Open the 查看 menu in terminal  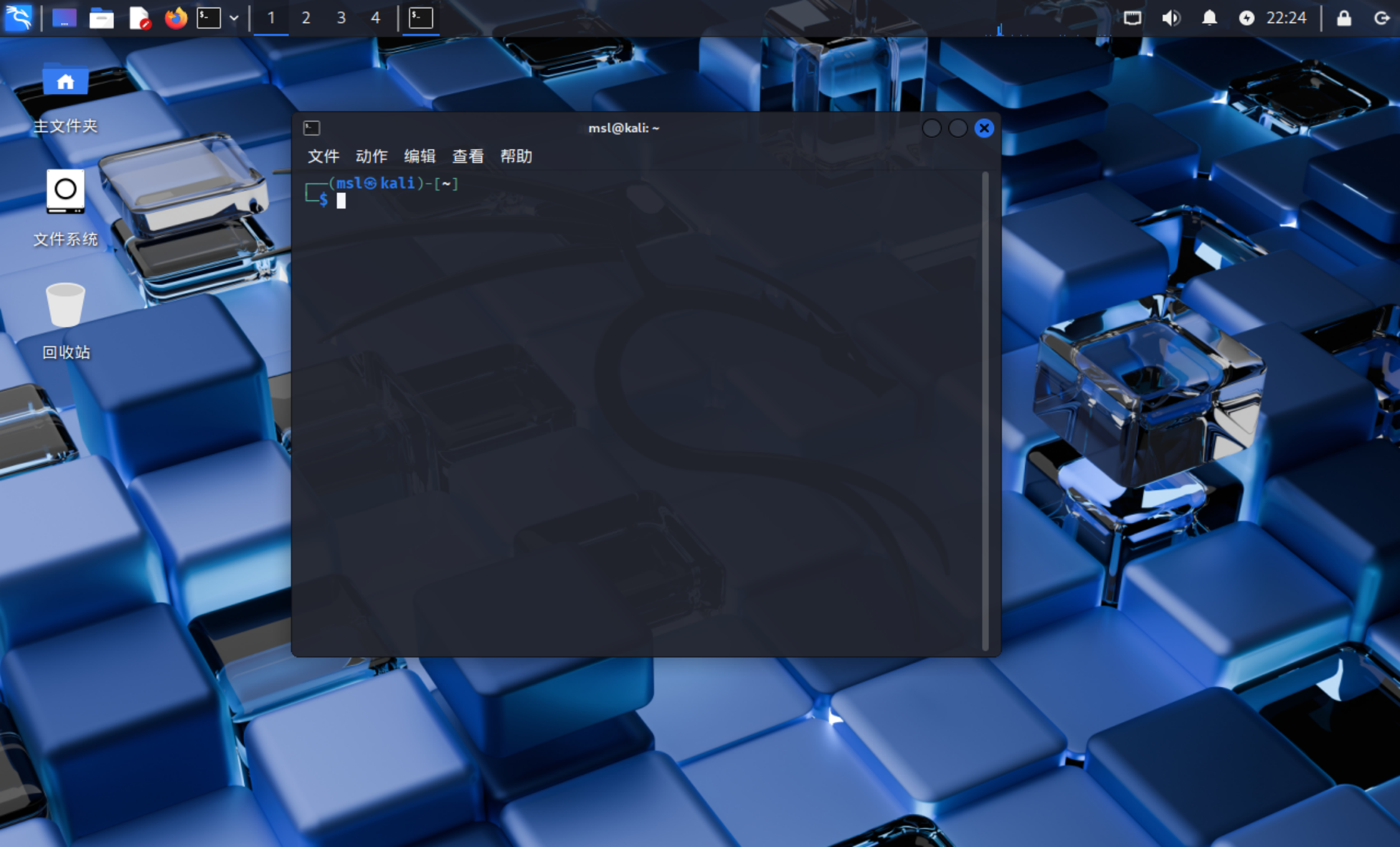point(468,156)
